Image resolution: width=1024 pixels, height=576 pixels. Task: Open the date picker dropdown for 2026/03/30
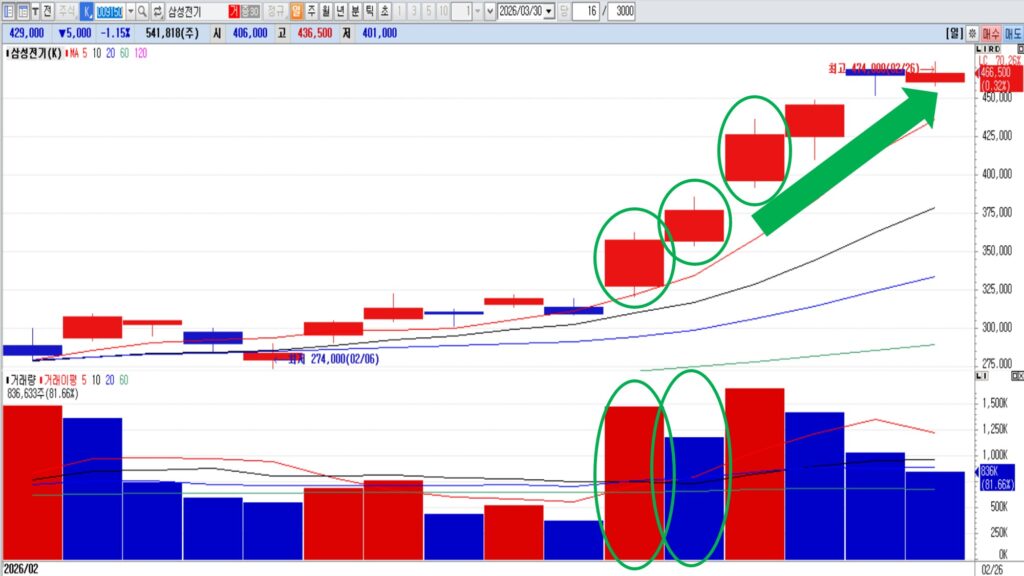(x=548, y=11)
